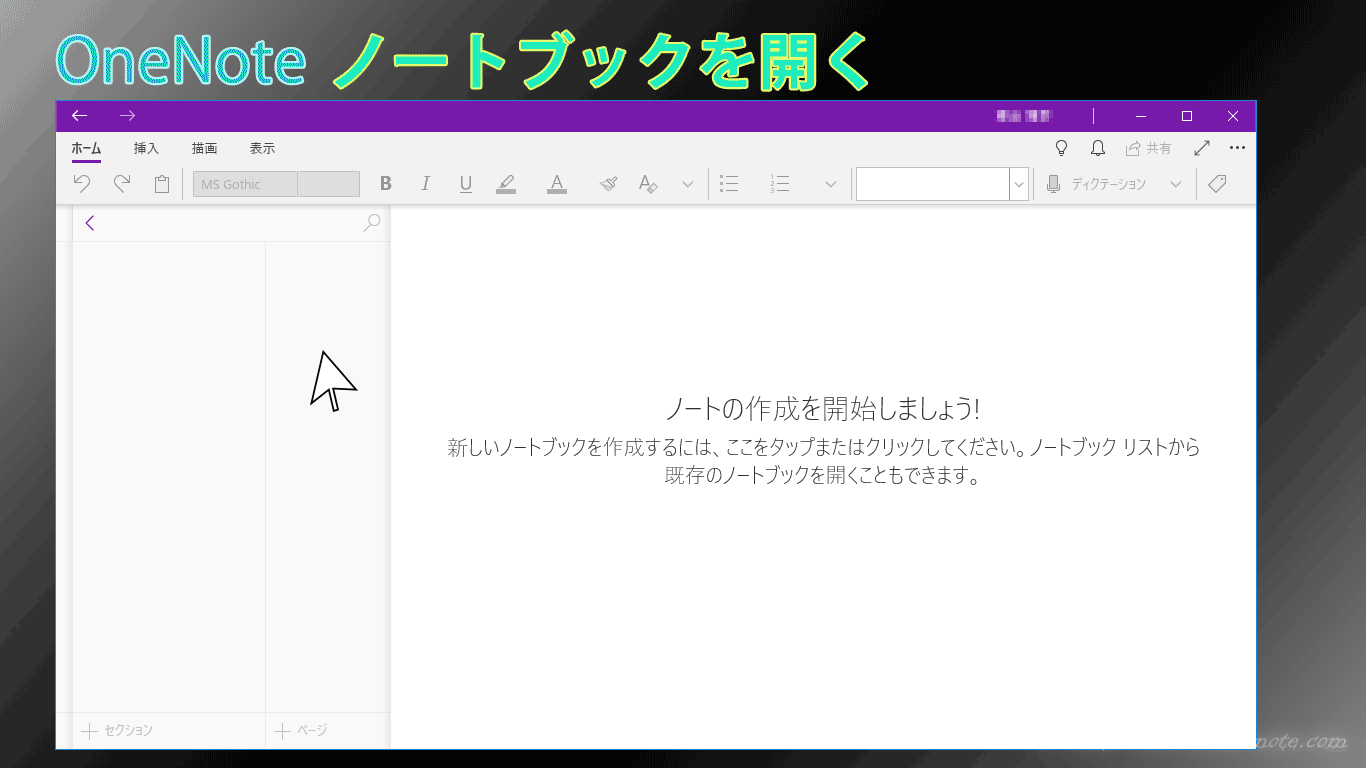Screen dimensions: 1366x768
Task: Close the OneNote window
Action: (x=1233, y=116)
